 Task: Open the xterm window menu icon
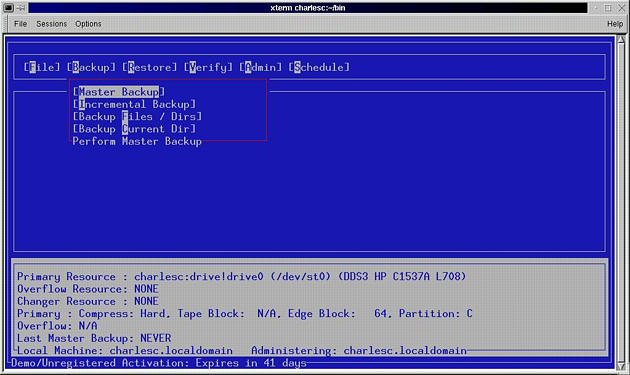[x=8, y=8]
